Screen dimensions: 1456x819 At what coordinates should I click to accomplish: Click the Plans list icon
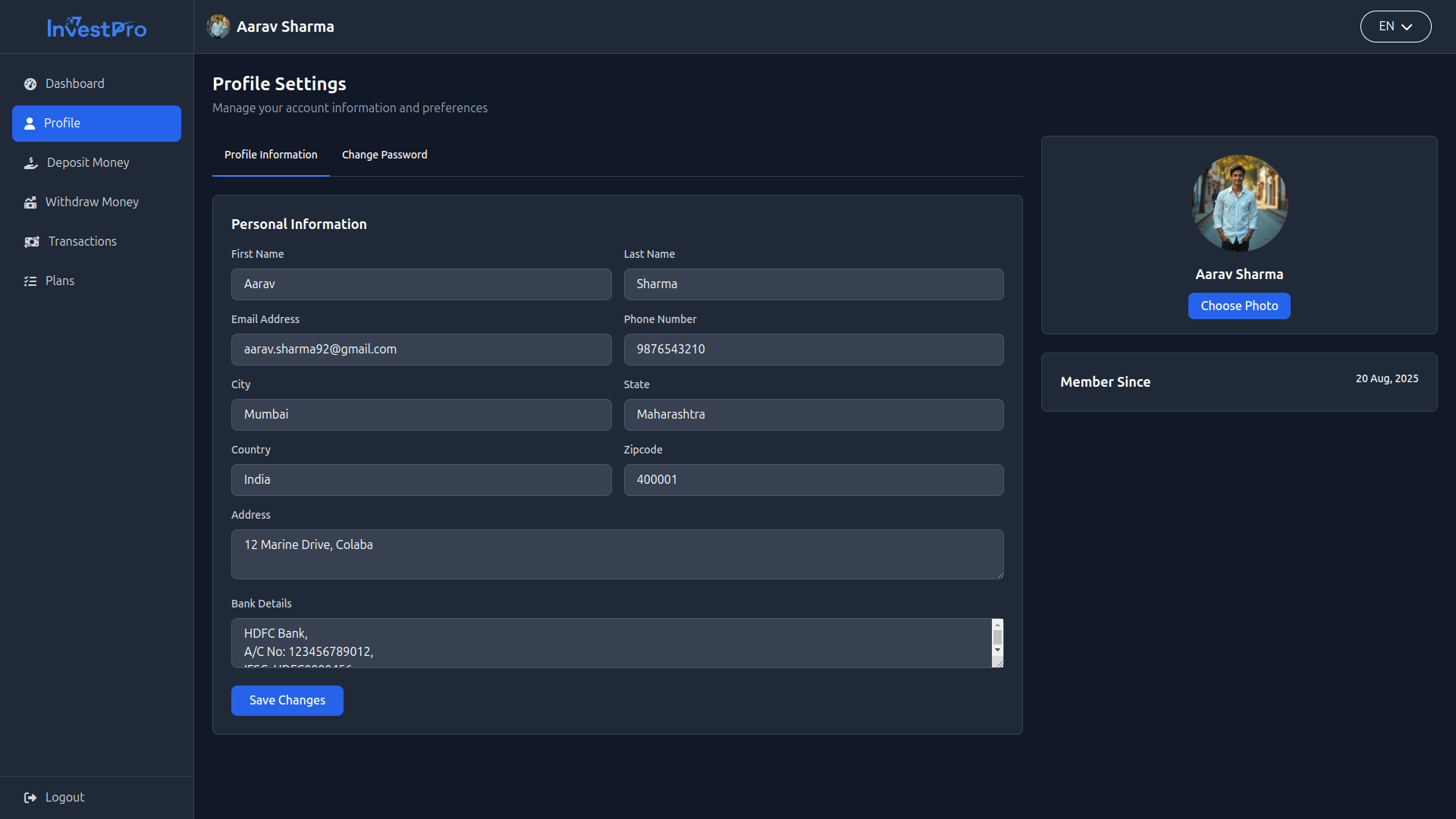(30, 281)
